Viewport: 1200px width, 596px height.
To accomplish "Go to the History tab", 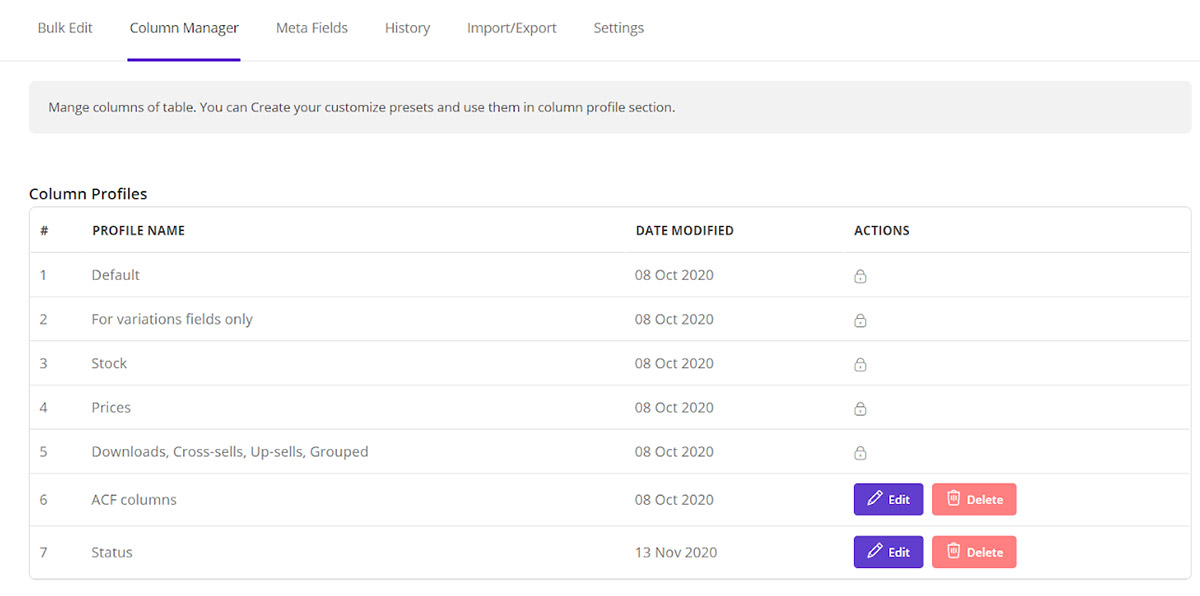I will [x=407, y=28].
